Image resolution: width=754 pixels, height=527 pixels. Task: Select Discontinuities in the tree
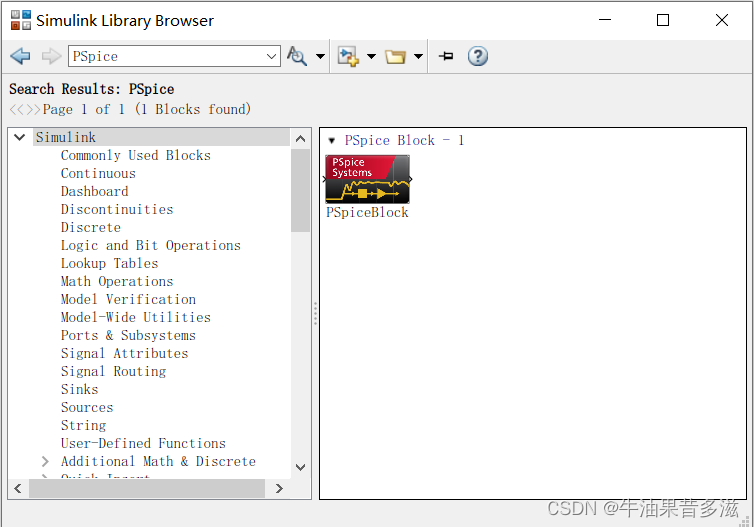pos(117,209)
